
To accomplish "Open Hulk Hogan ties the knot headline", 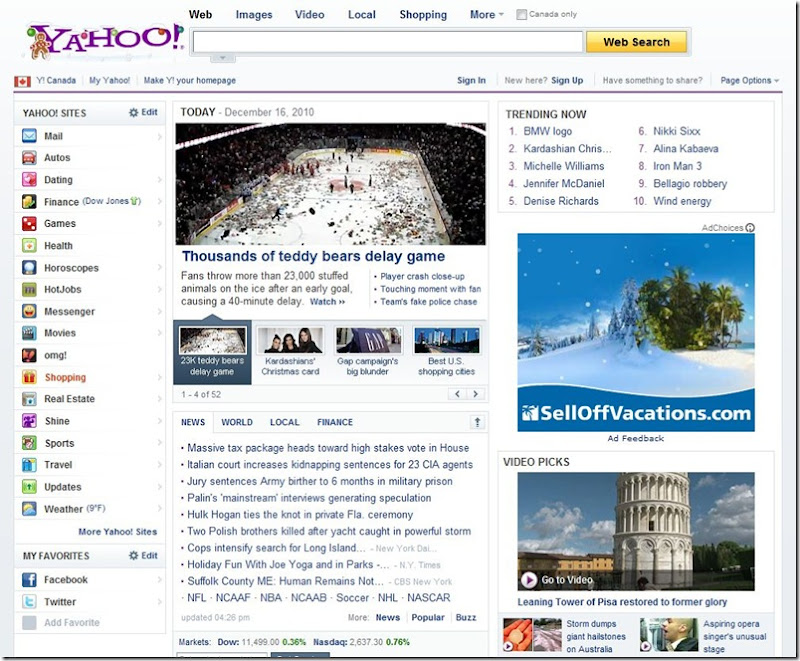I will coord(300,515).
